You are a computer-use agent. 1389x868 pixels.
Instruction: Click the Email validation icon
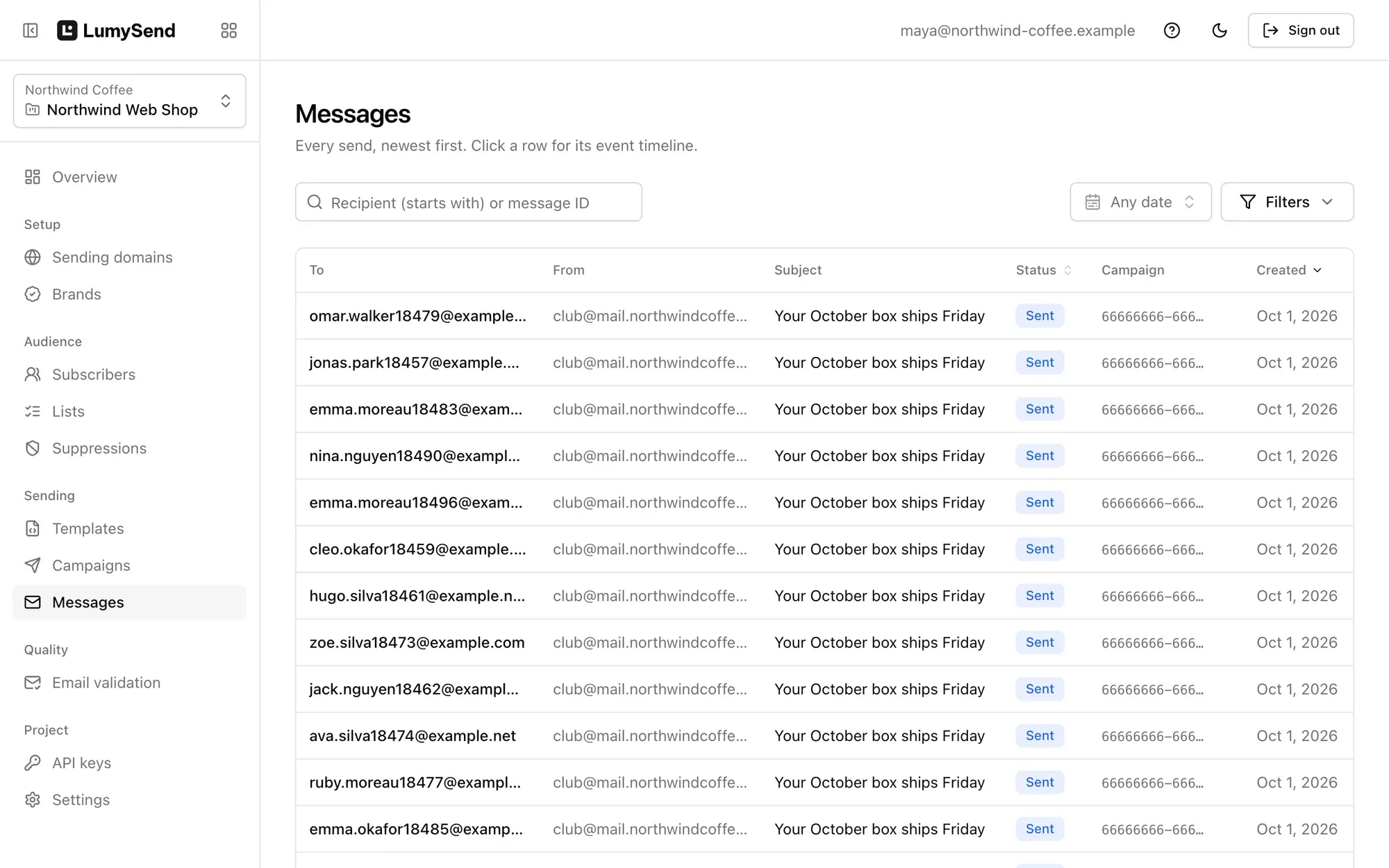point(33,683)
